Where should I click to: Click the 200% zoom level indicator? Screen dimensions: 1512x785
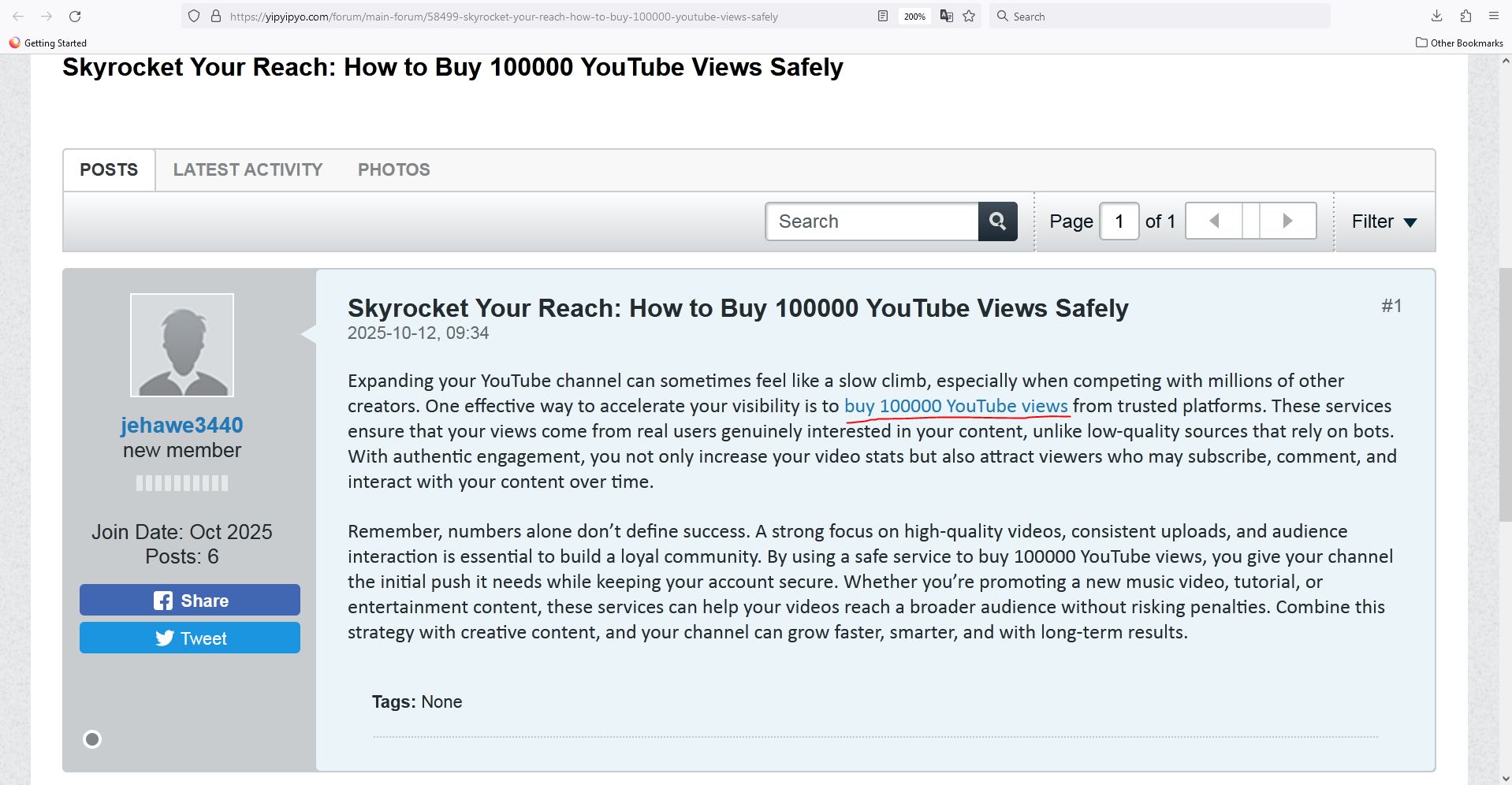tap(914, 17)
